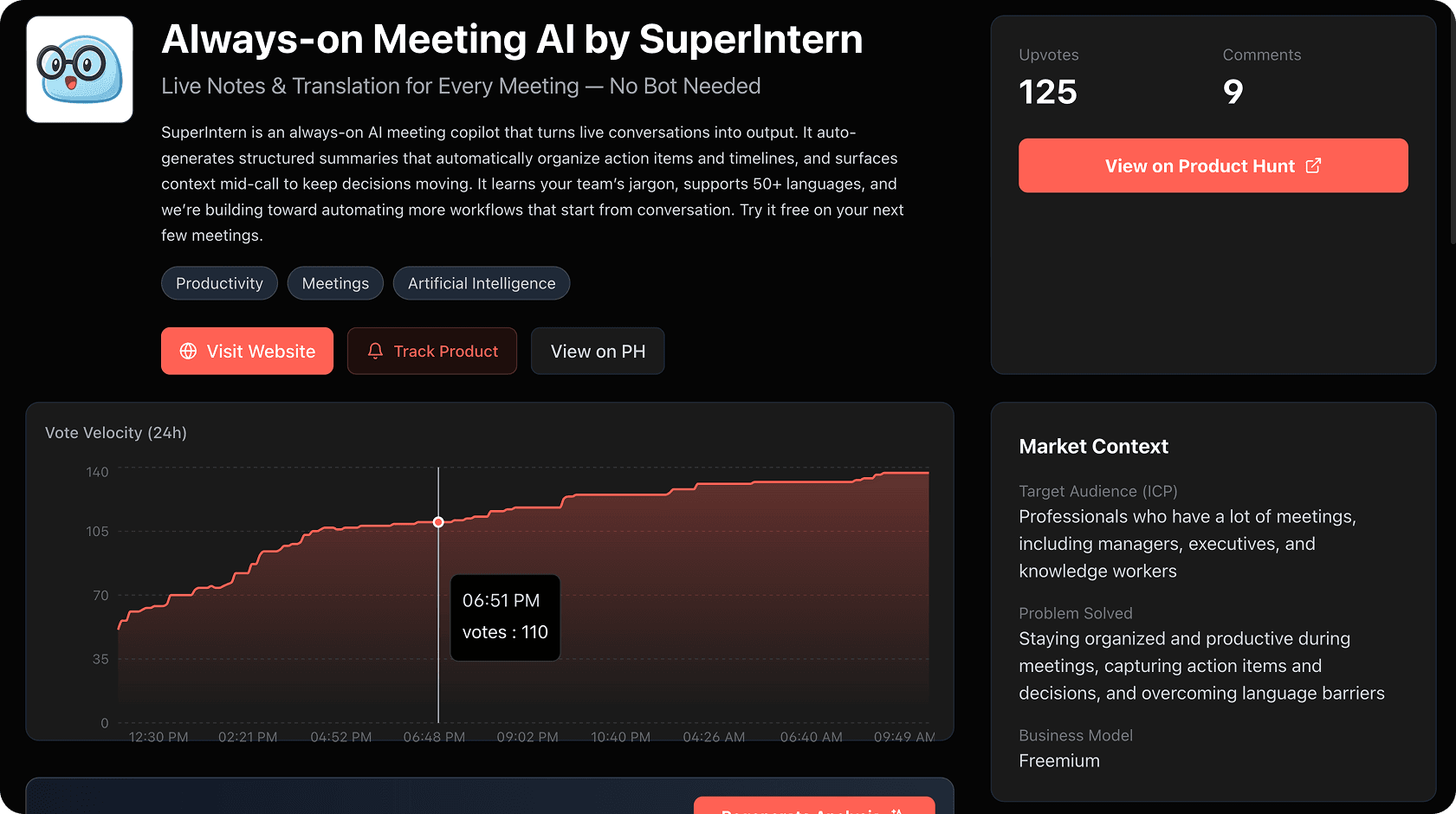Click the partially visible Regenerate Analysis button

[x=813, y=807]
